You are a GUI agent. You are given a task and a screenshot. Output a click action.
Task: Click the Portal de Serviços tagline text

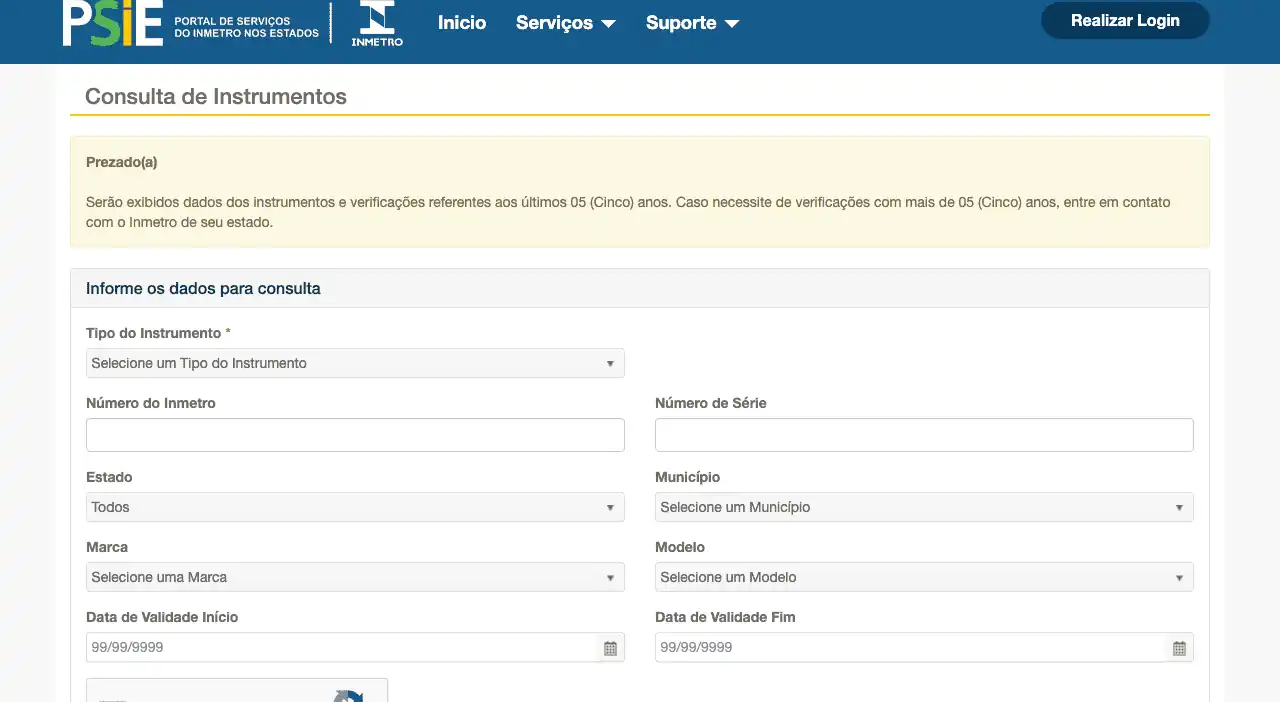coord(246,27)
